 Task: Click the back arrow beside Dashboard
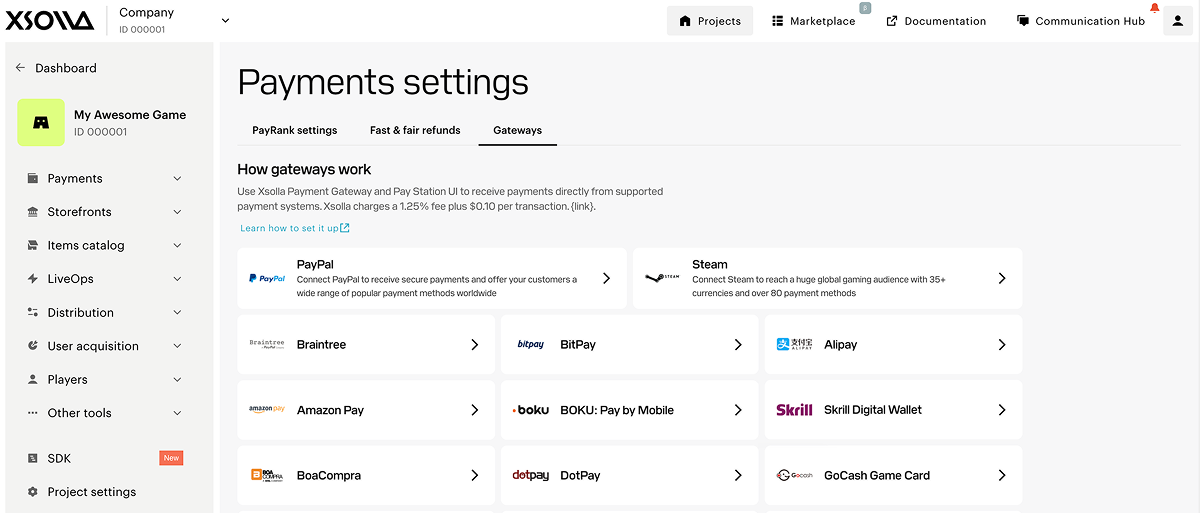click(x=21, y=68)
